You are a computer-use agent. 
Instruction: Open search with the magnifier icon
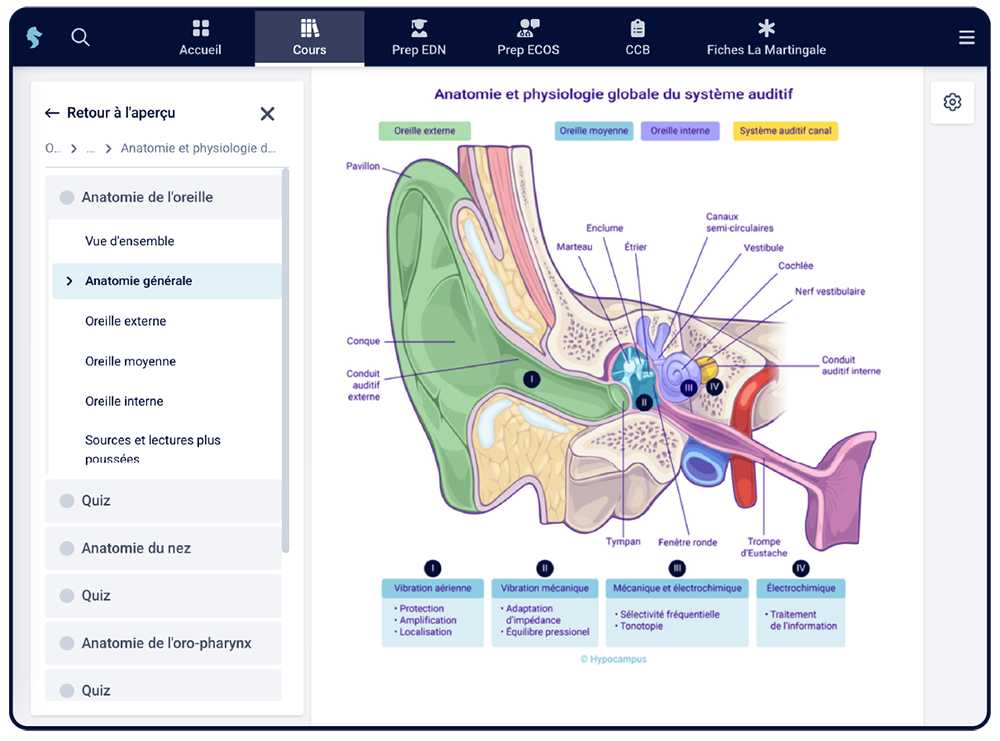pyautogui.click(x=81, y=38)
